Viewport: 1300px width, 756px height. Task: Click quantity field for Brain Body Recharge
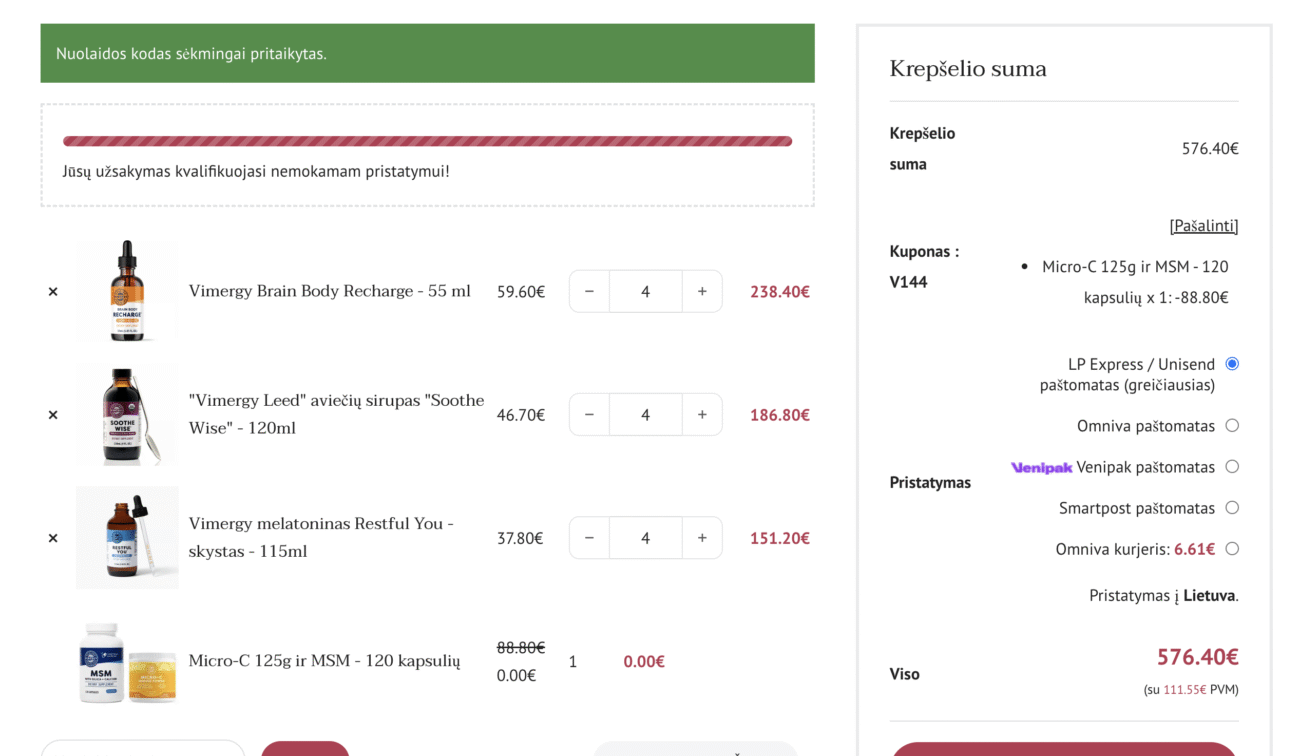(646, 291)
